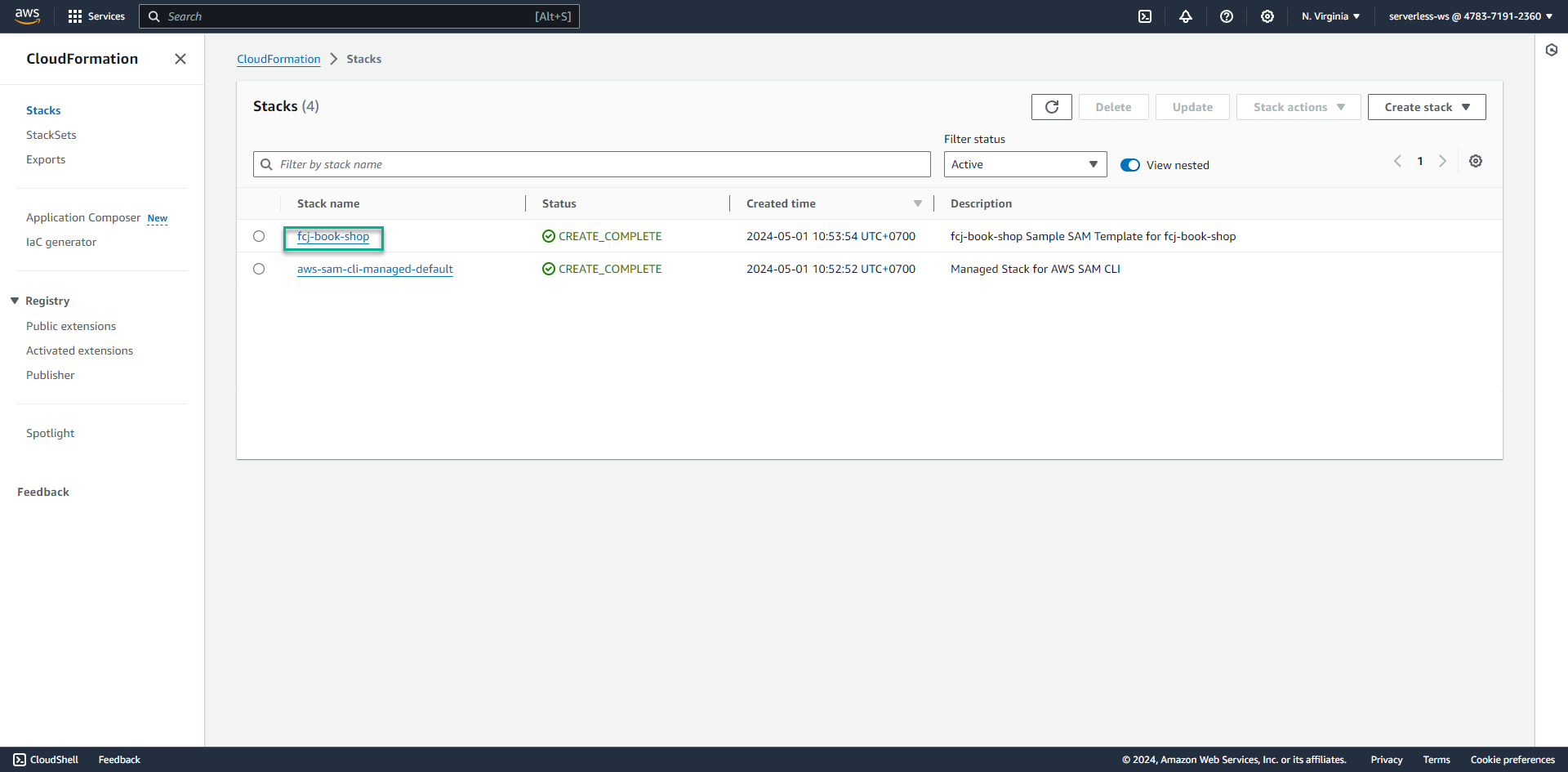Expand the Stack actions dropdown
This screenshot has width=1568, height=772.
(x=1298, y=107)
